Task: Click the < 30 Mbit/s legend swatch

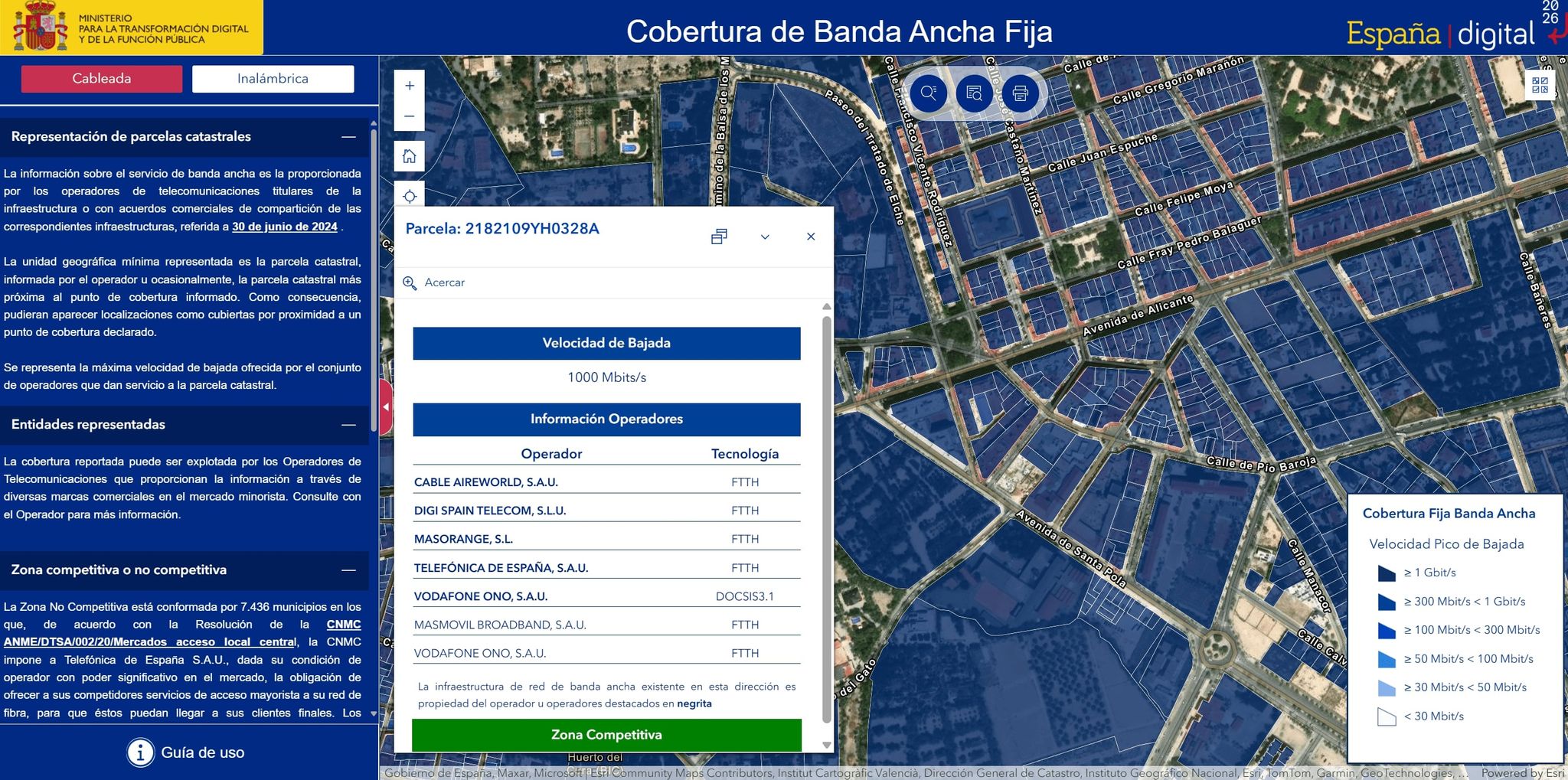Action: (1387, 716)
